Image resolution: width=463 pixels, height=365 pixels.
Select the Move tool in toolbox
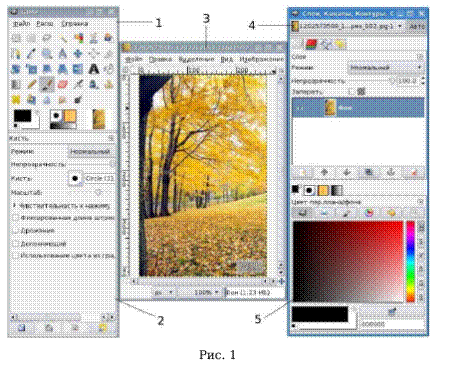78,54
